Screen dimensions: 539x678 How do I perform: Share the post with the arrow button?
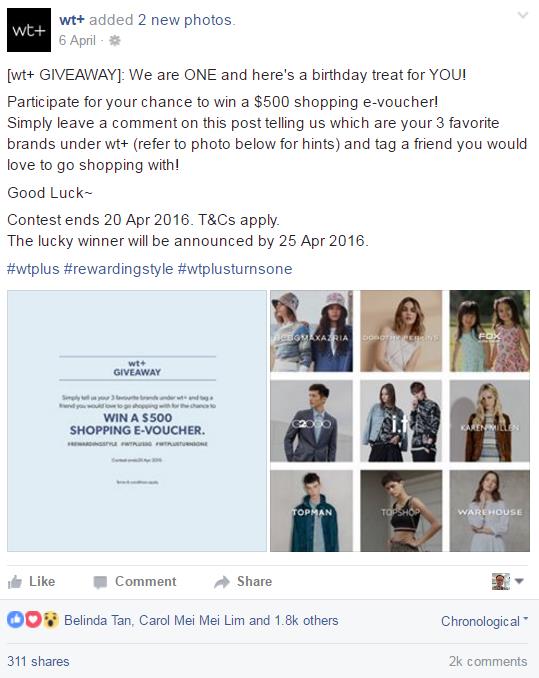(243, 582)
